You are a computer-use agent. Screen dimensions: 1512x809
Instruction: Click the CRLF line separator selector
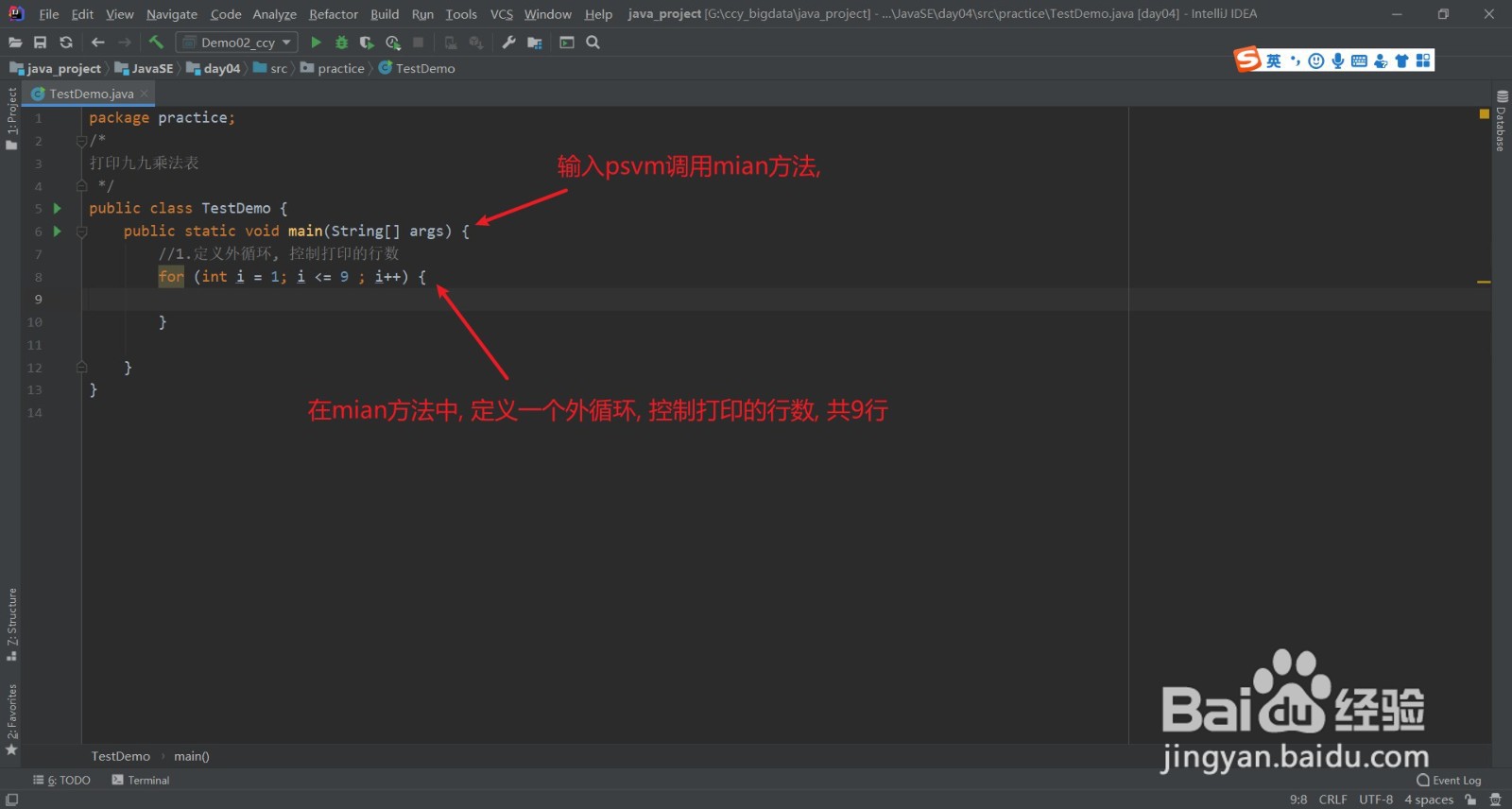[1332, 800]
